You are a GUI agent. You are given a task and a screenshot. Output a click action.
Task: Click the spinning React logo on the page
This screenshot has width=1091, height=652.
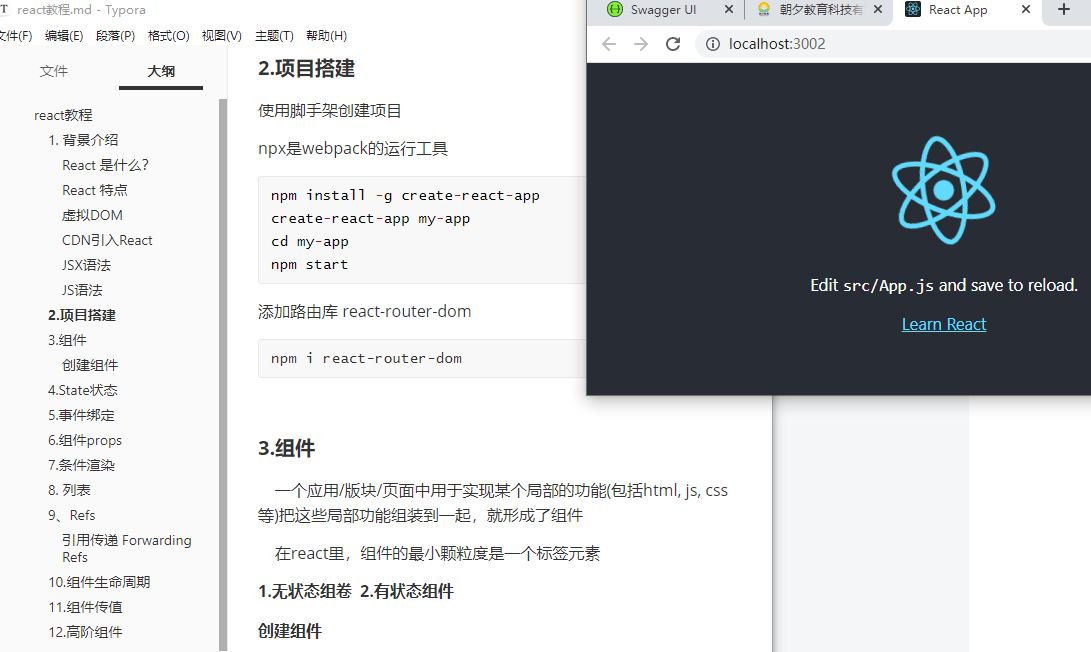point(942,191)
